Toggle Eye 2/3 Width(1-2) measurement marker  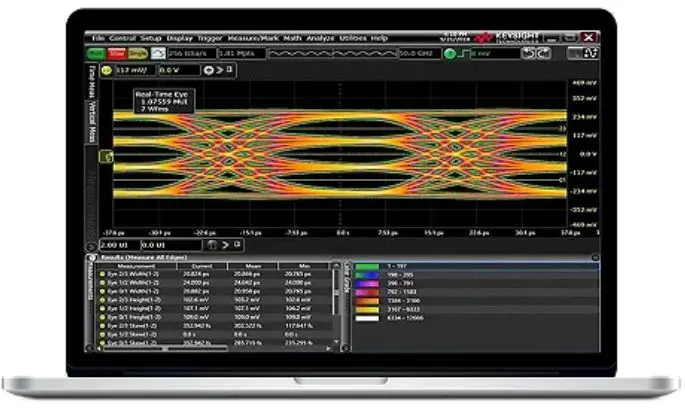[102, 274]
